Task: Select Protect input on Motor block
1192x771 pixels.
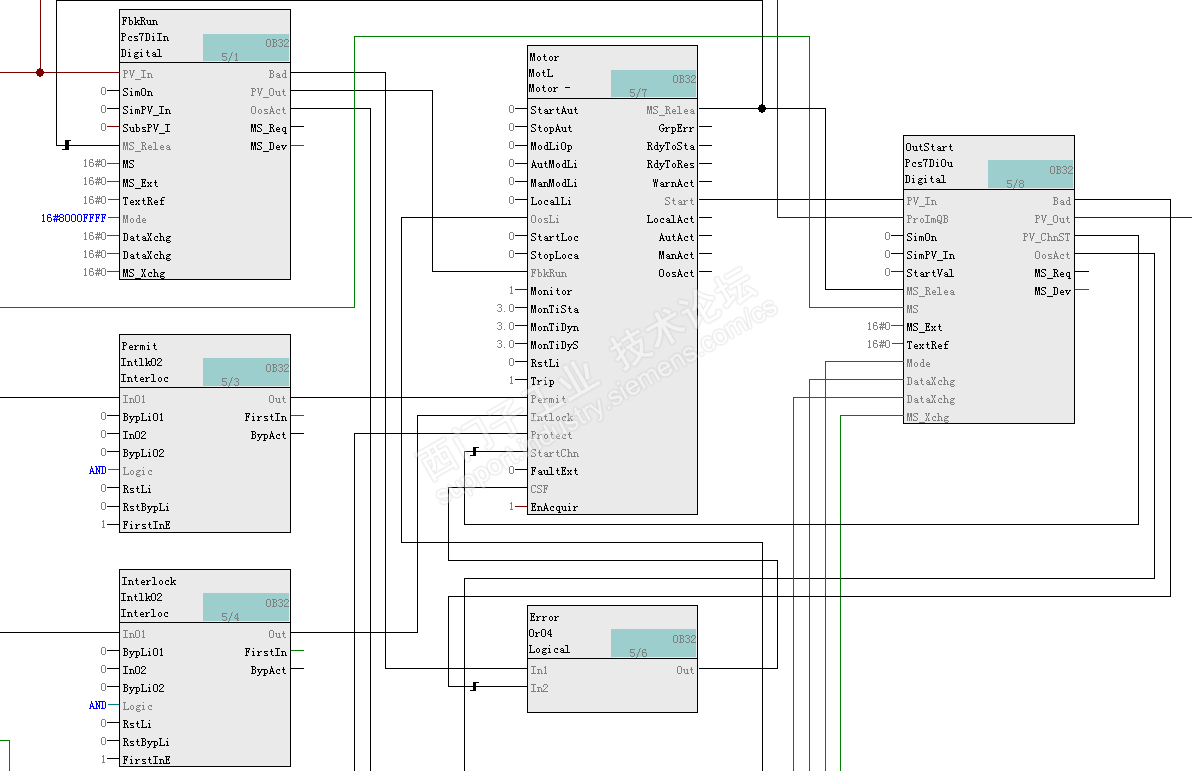Action: pos(551,435)
